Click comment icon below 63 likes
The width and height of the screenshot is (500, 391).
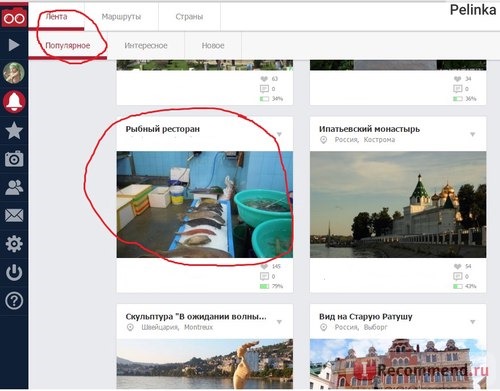pyautogui.click(x=264, y=89)
